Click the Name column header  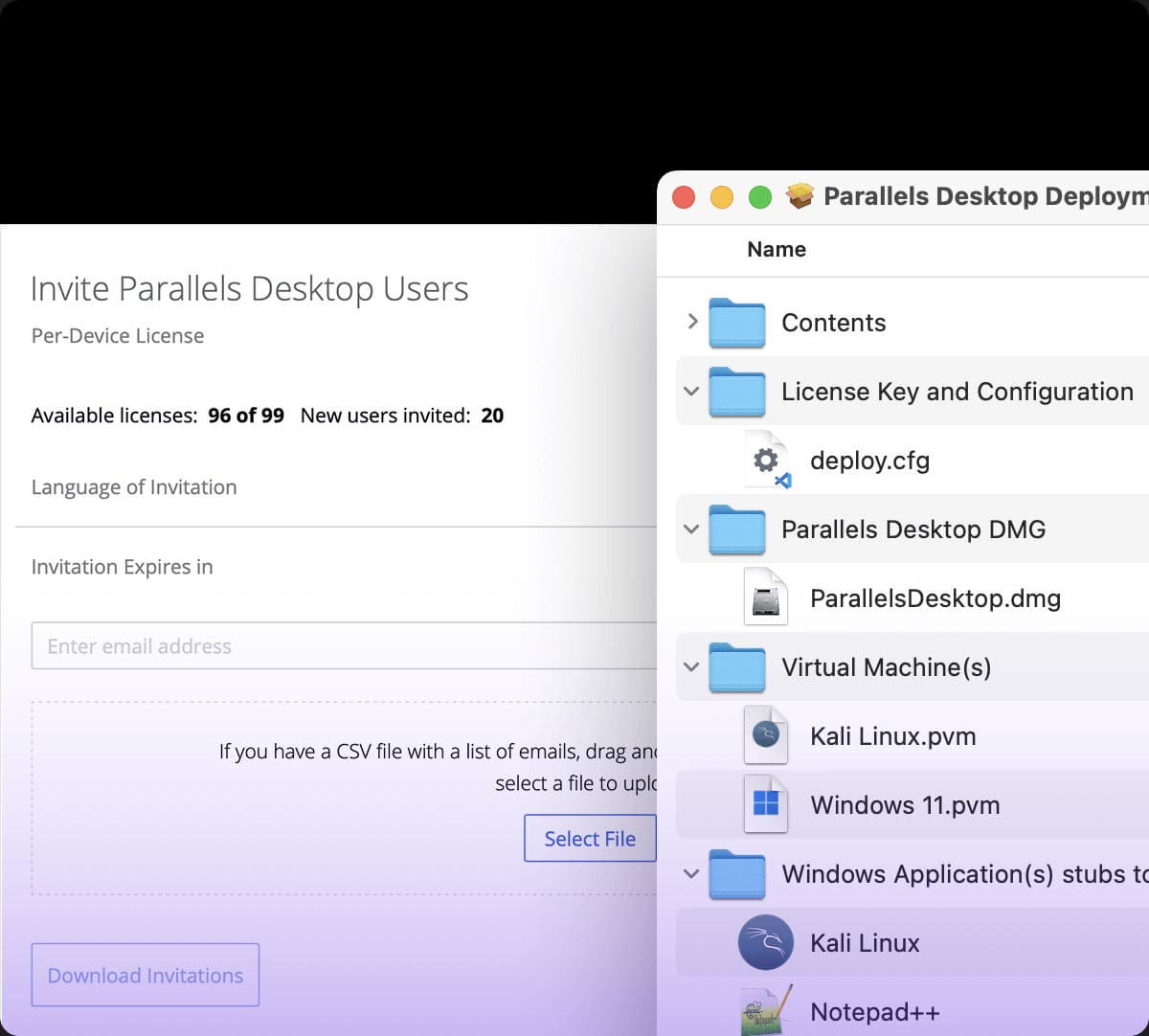777,249
